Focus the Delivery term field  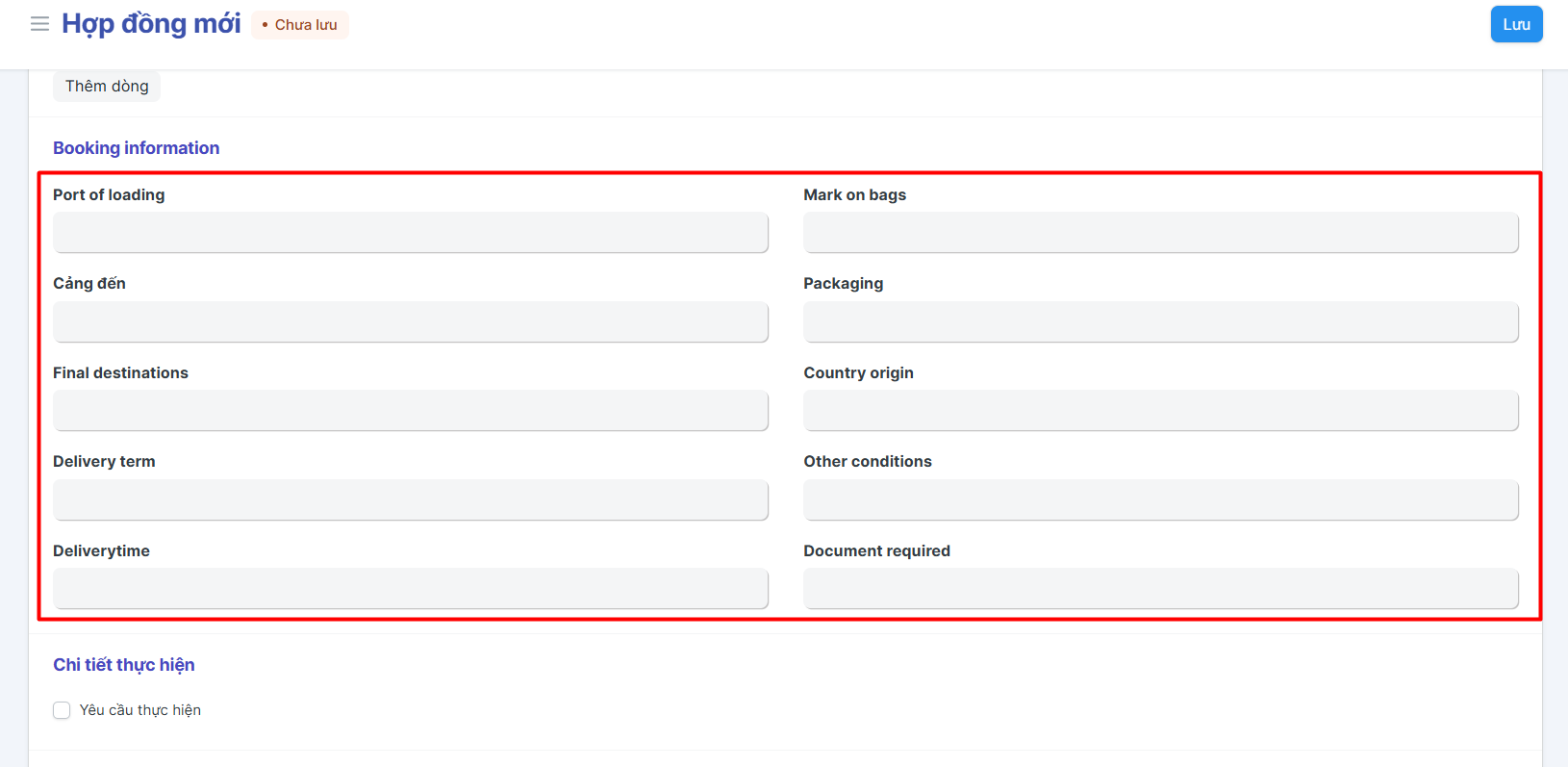(410, 500)
